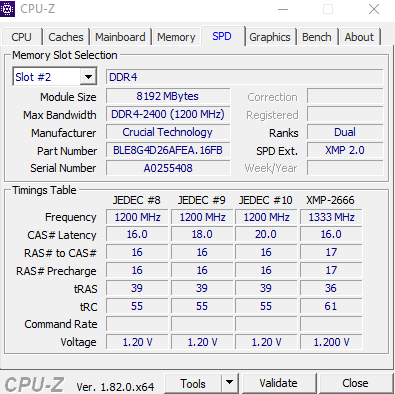
Task: Go to the Mainboard tab
Action: tap(120, 37)
